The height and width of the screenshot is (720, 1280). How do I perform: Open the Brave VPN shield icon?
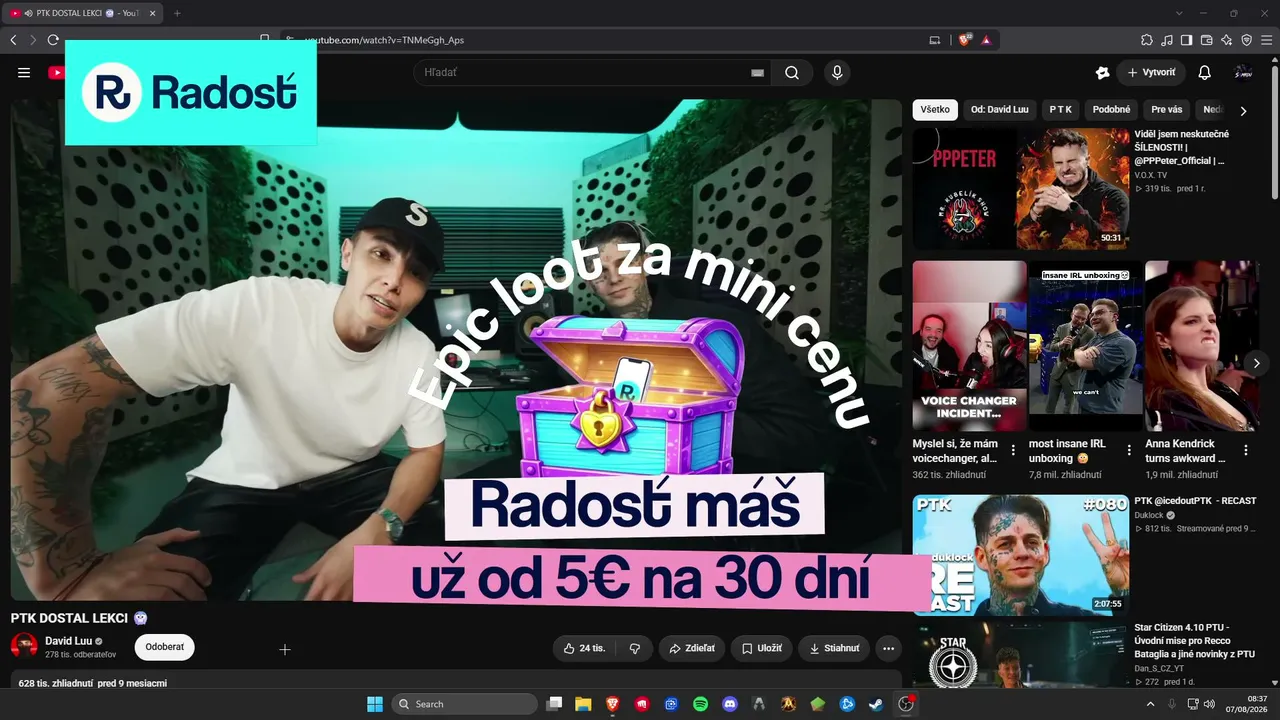1247,40
